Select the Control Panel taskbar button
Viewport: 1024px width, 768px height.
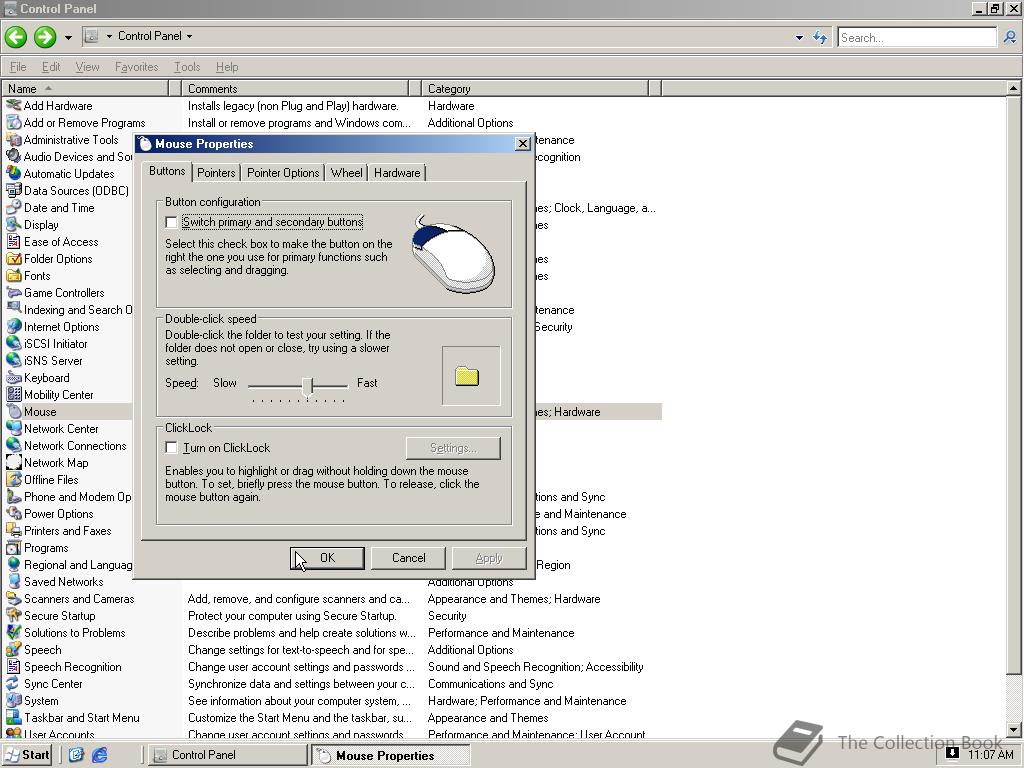tap(227, 755)
